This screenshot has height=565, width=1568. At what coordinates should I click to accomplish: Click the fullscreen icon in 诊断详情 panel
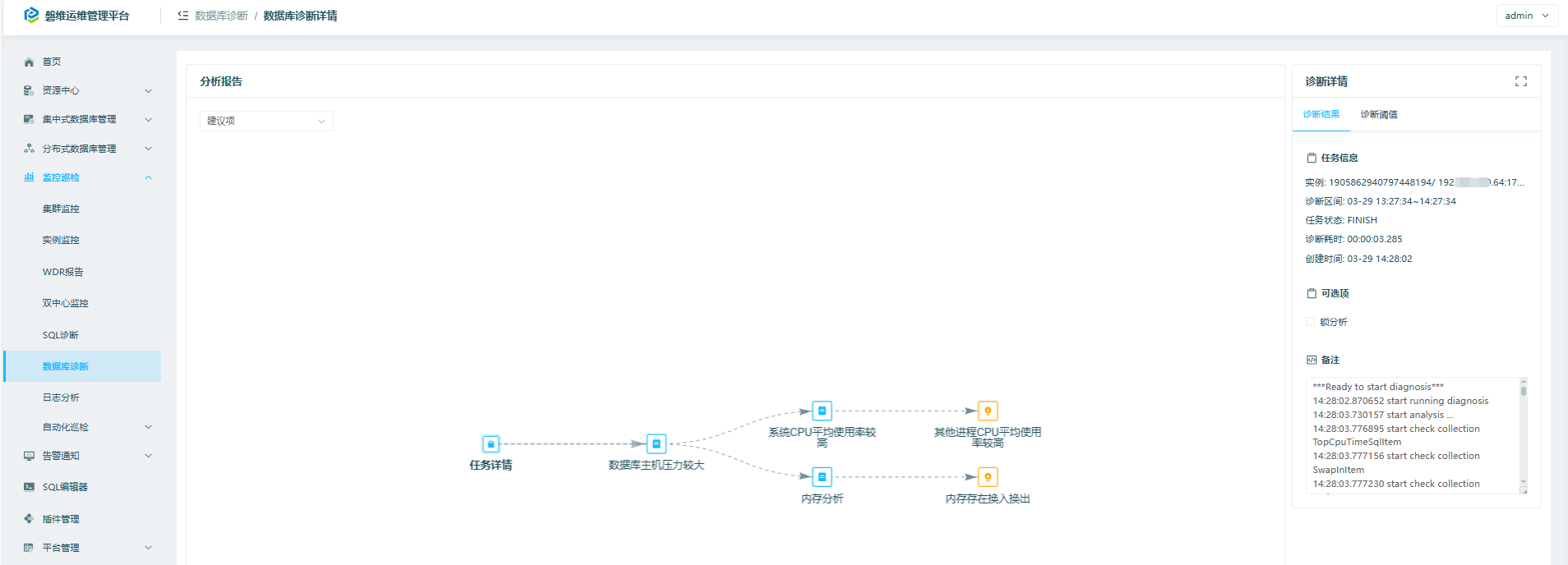tap(1520, 81)
